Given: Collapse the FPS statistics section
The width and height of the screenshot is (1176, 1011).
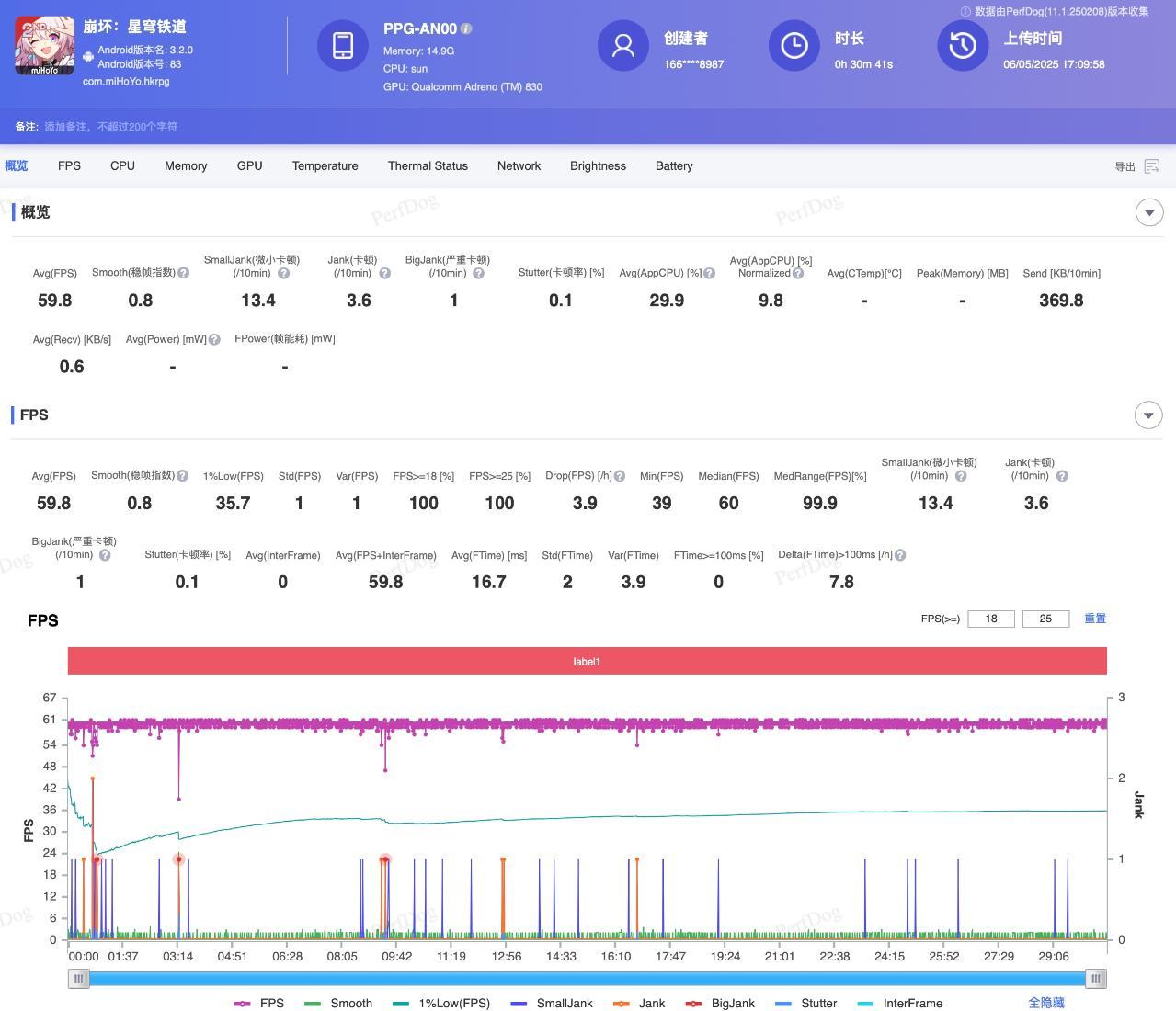Looking at the screenshot, I should 1148,415.
